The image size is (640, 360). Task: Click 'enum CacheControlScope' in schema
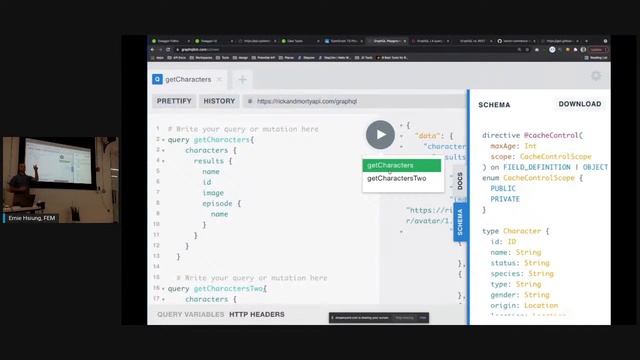tap(528, 178)
